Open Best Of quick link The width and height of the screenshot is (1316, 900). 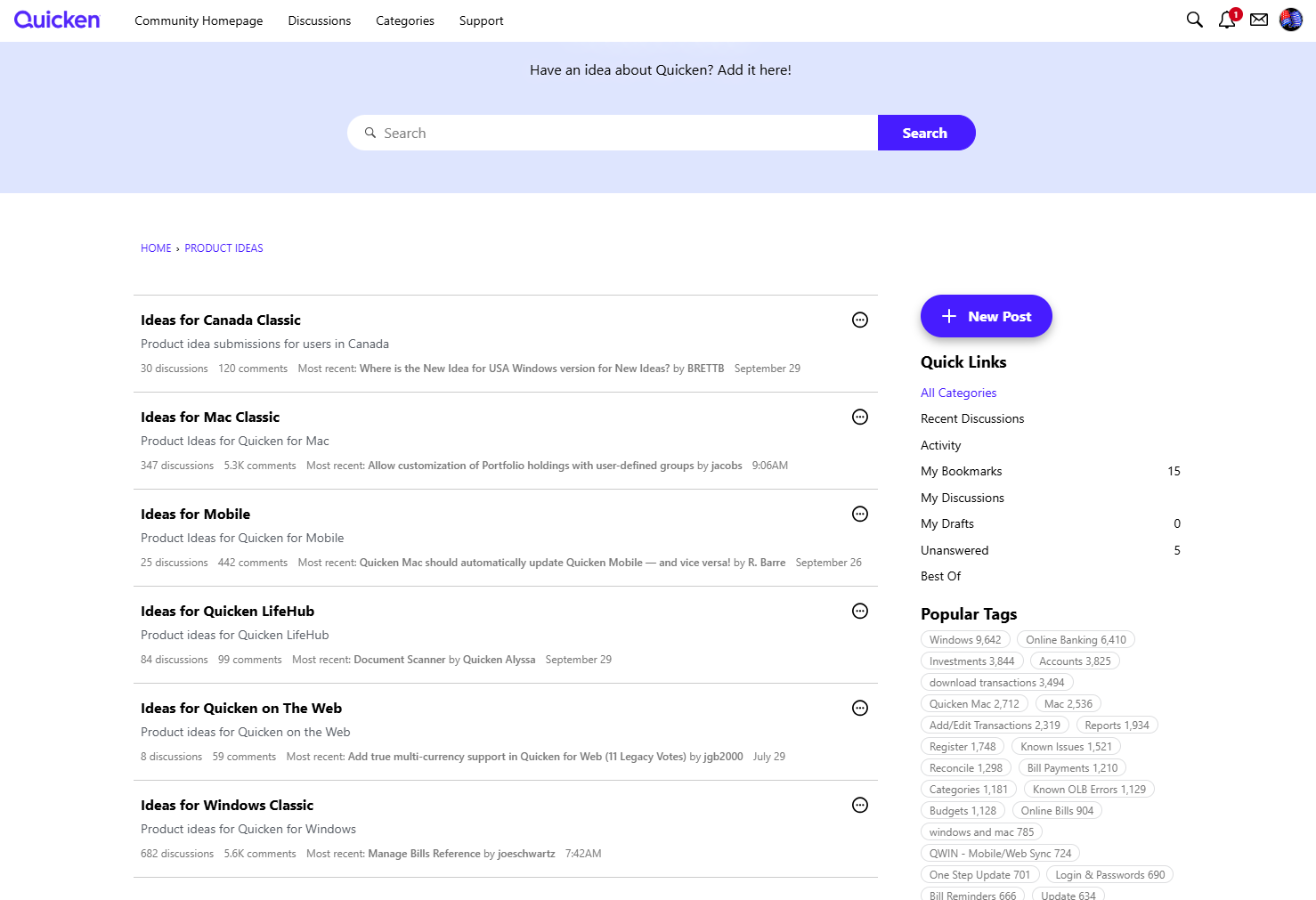(941, 576)
